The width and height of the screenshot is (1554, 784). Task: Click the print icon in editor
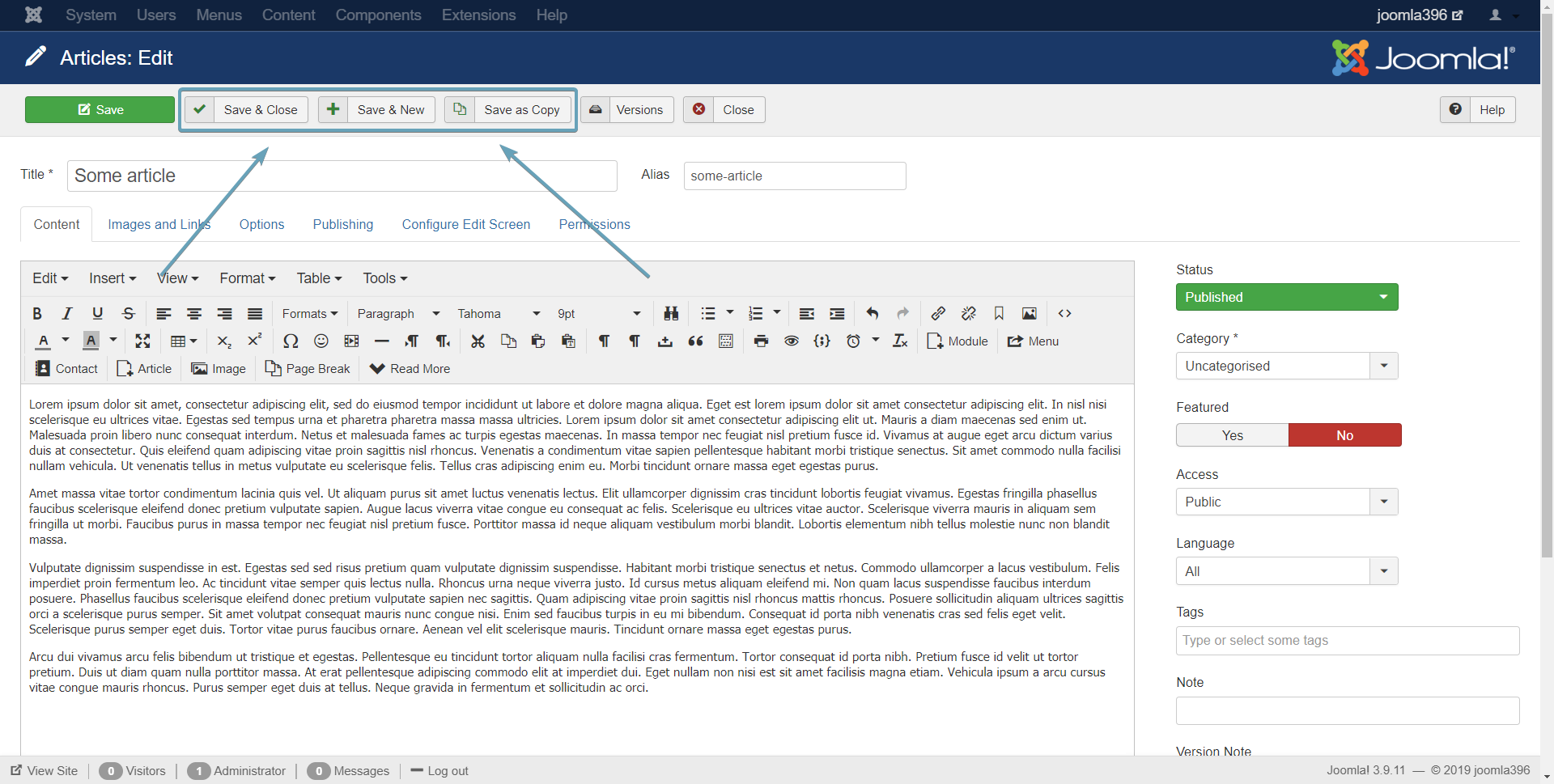761,341
